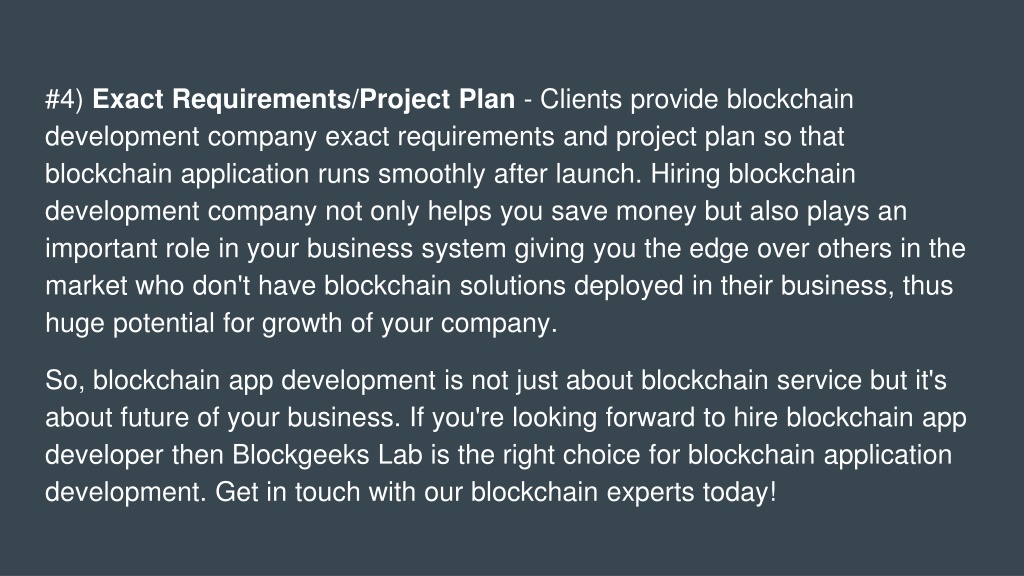The width and height of the screenshot is (1024, 576).
Task: Click the 'Blockgeeks Lab' company name
Action: tap(327, 455)
